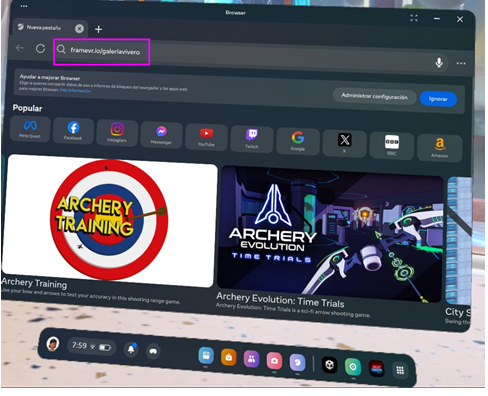Close the Nueva pestaña tab
This screenshot has height=396, width=488.
click(79, 29)
